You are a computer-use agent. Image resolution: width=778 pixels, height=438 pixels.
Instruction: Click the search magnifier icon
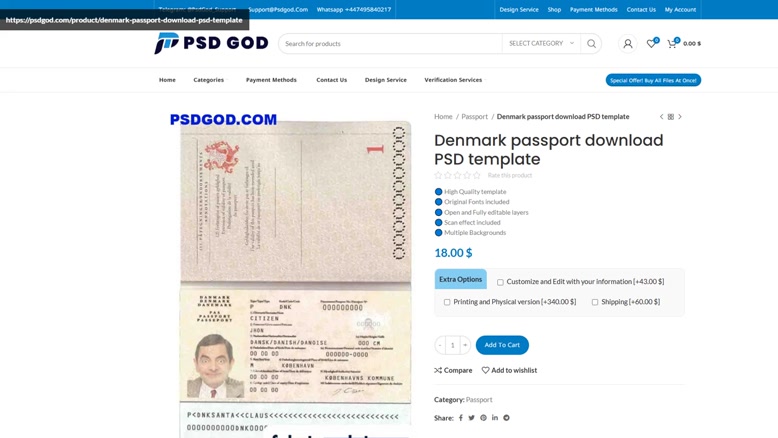pos(591,44)
